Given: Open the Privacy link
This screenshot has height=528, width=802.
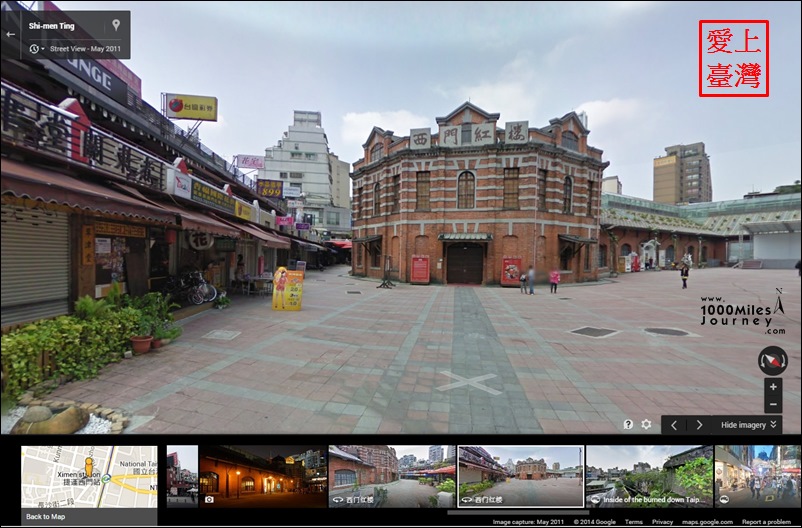Looking at the screenshot, I should pyautogui.click(x=662, y=522).
